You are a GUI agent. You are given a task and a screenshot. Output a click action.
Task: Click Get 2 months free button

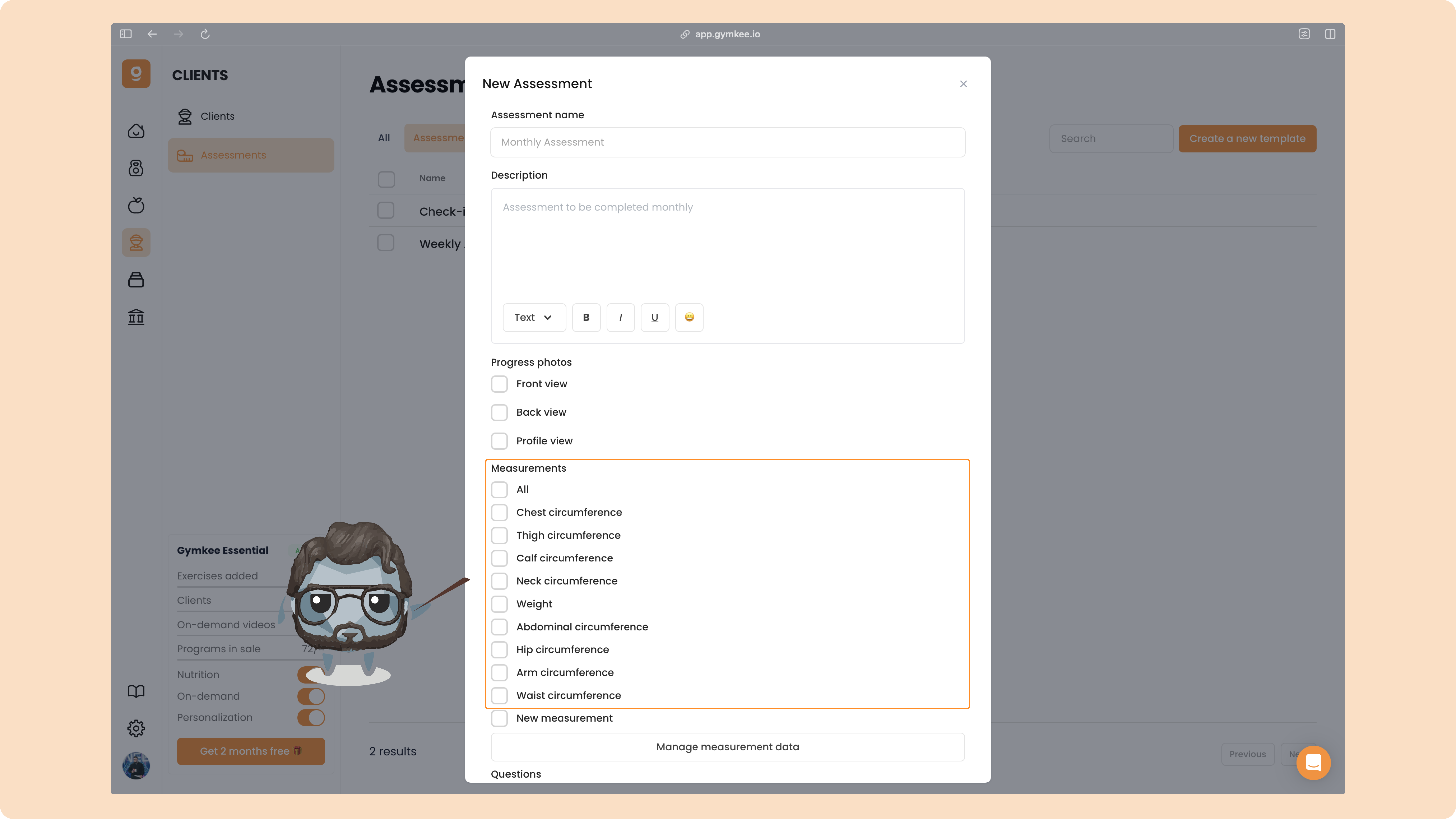coord(250,751)
